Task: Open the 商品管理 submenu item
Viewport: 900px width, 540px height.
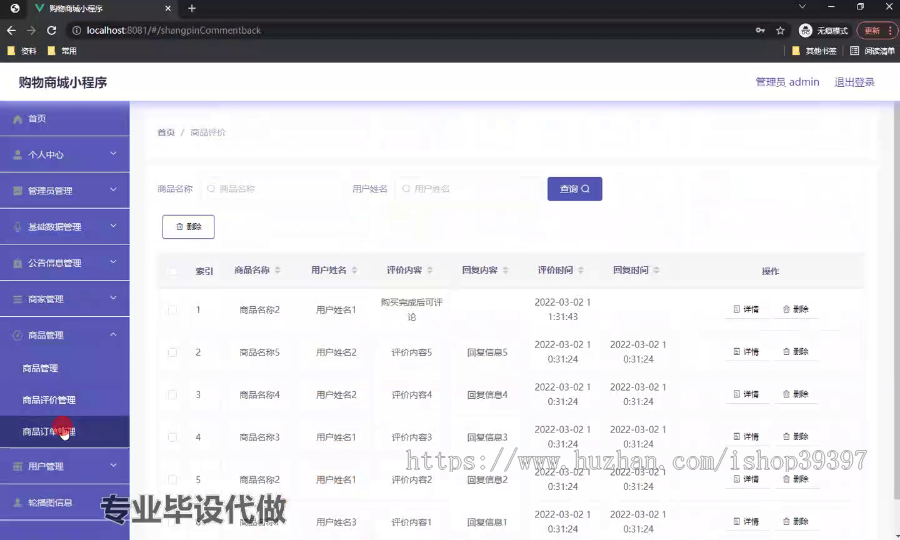Action: [x=64, y=368]
